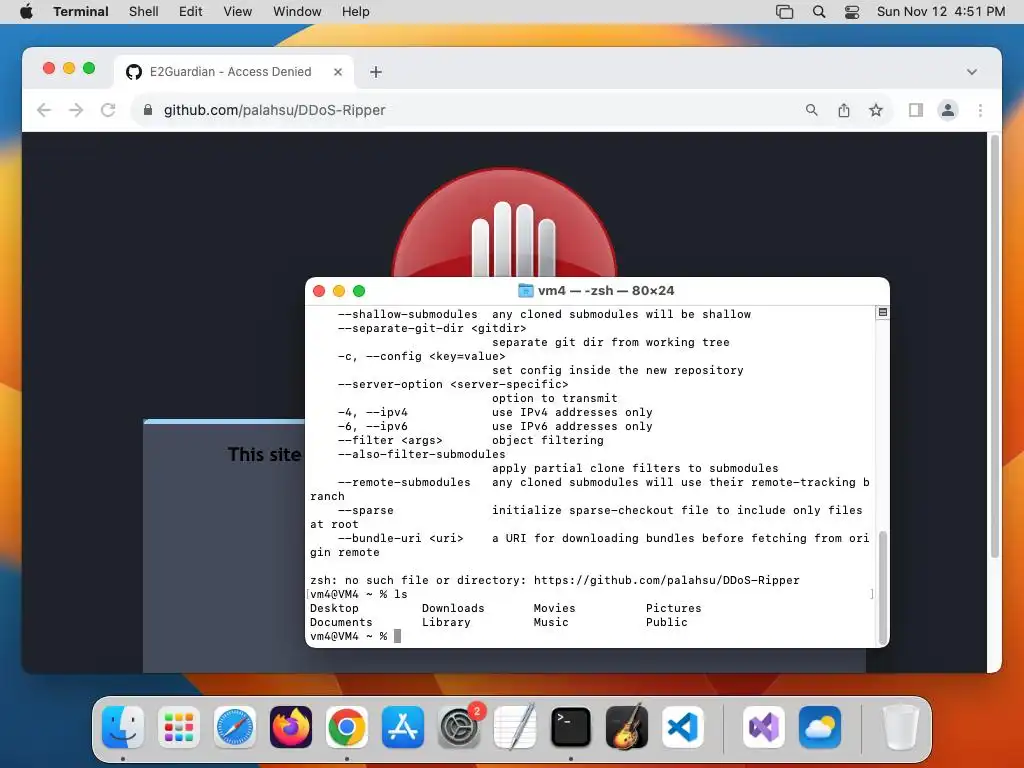This screenshot has width=1024, height=768.
Task: Reload the Chrome page
Action: coord(108,110)
